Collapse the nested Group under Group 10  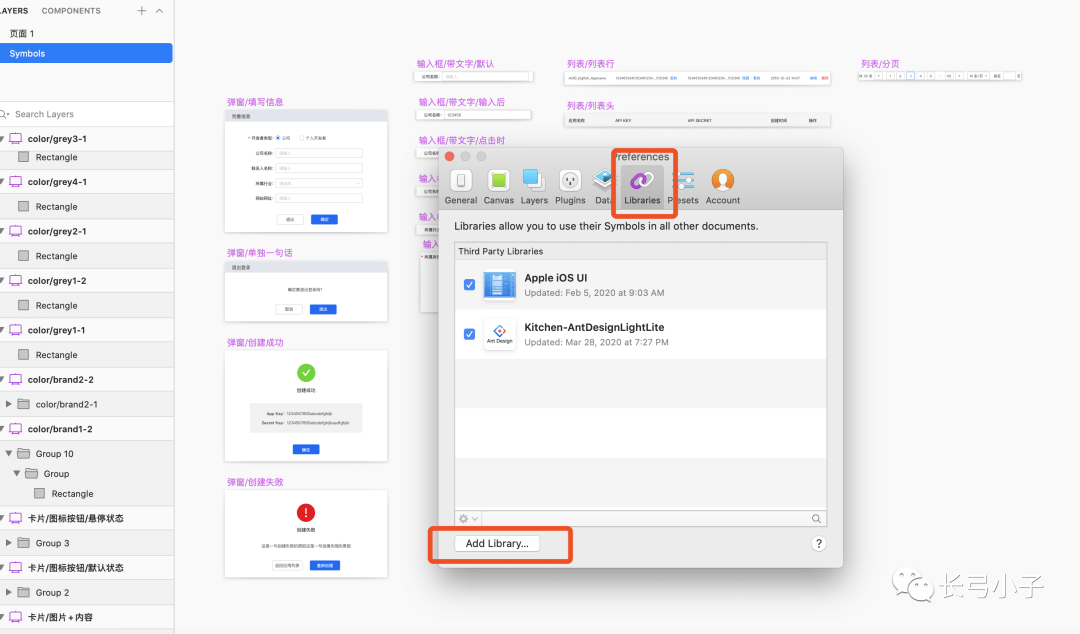point(17,473)
